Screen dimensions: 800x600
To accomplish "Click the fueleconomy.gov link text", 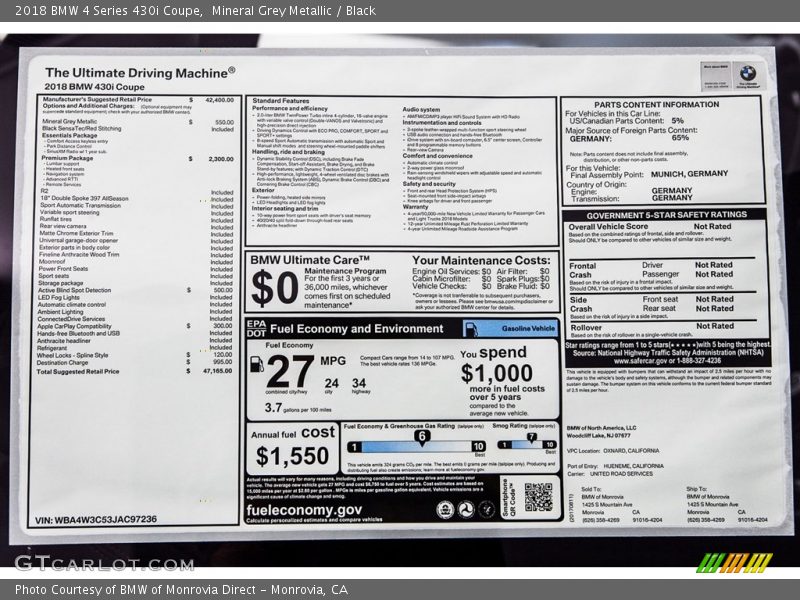I will click(304, 510).
